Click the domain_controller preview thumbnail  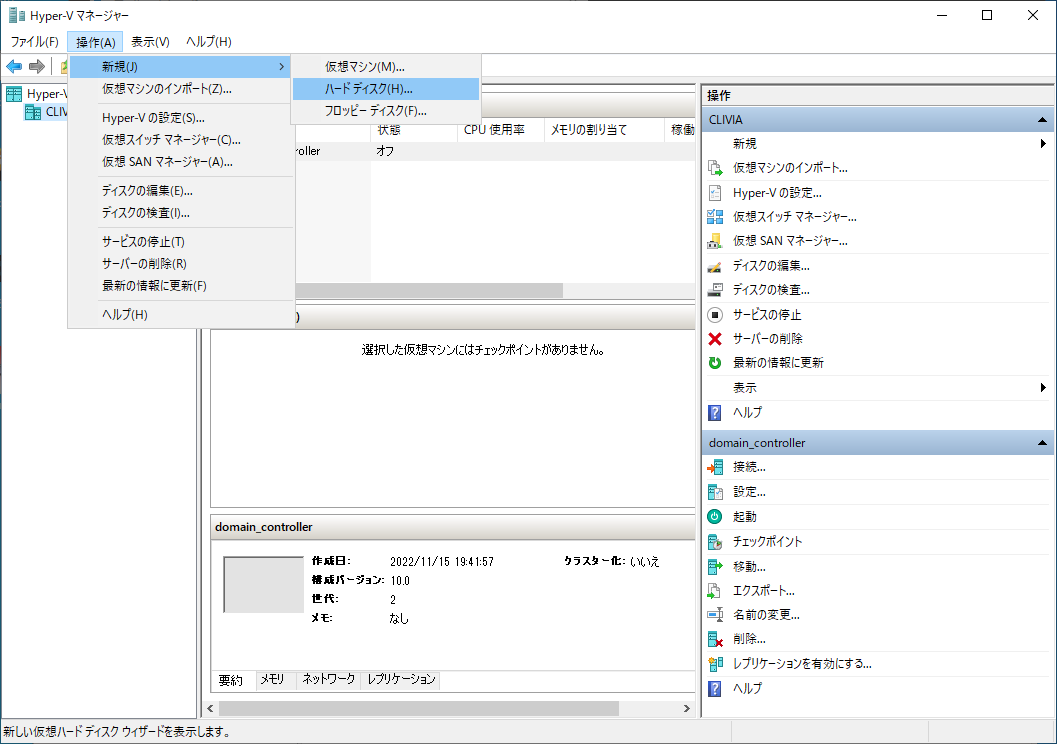264,584
